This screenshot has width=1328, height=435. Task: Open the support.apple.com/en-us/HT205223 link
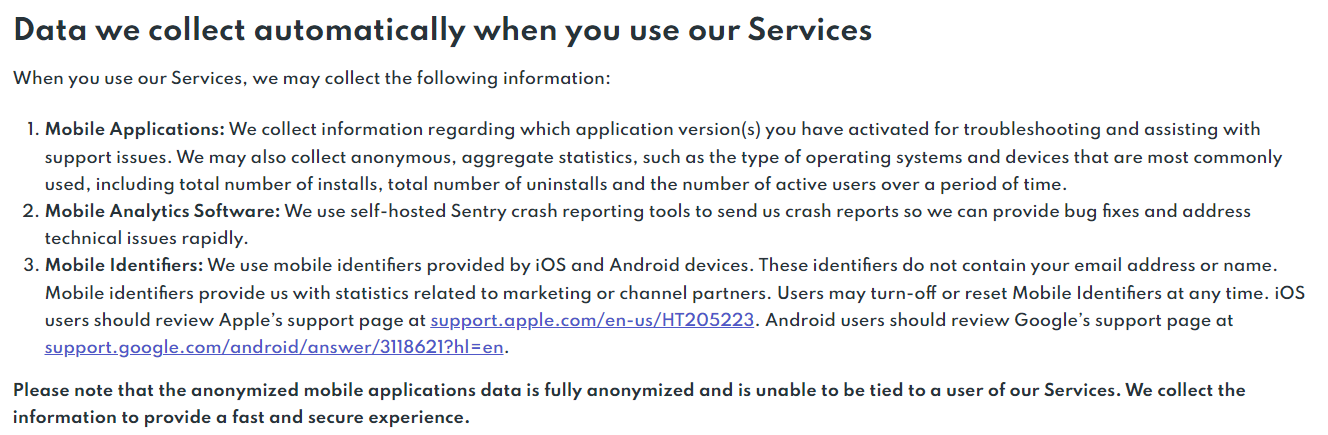click(x=592, y=320)
